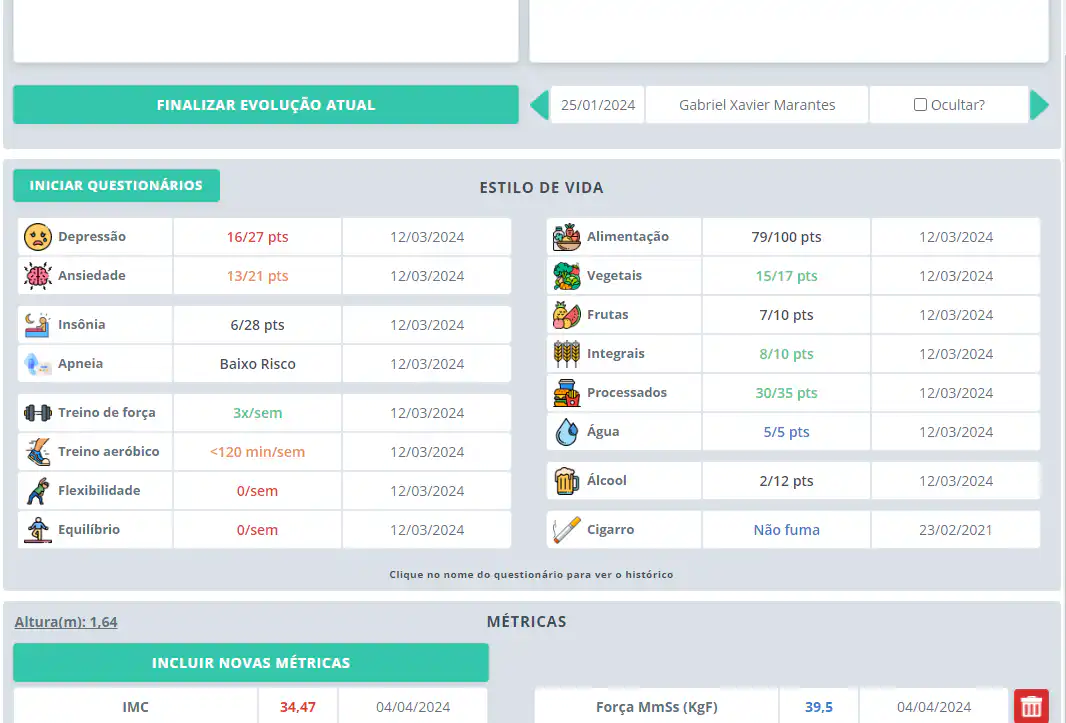
Task: Click the Álcool beer mug icon
Action: click(x=567, y=481)
